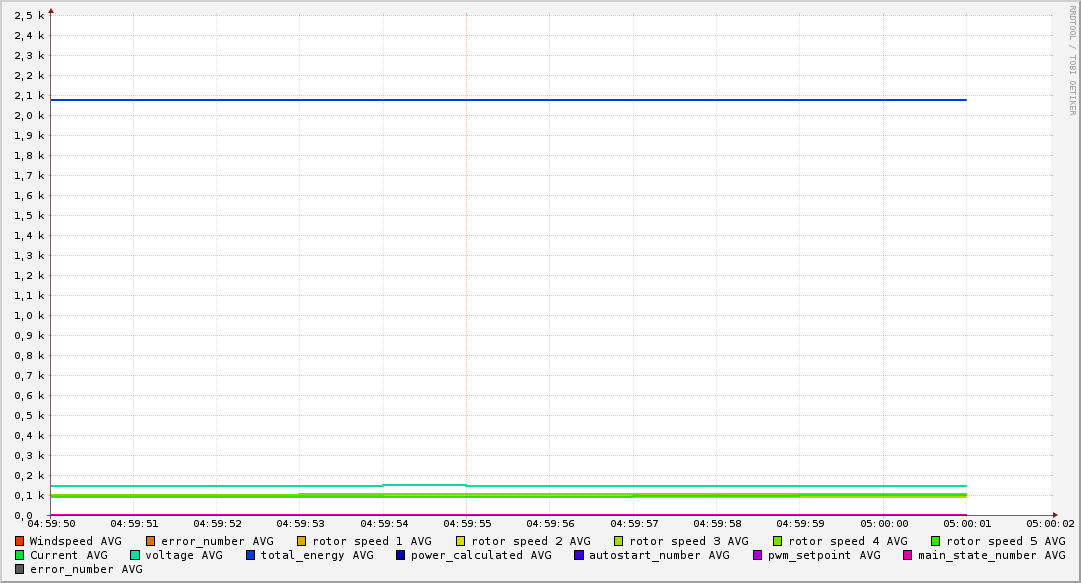1081x583 pixels.
Task: Click the rotor speed 3 AVG legend swatch
Action: point(619,541)
